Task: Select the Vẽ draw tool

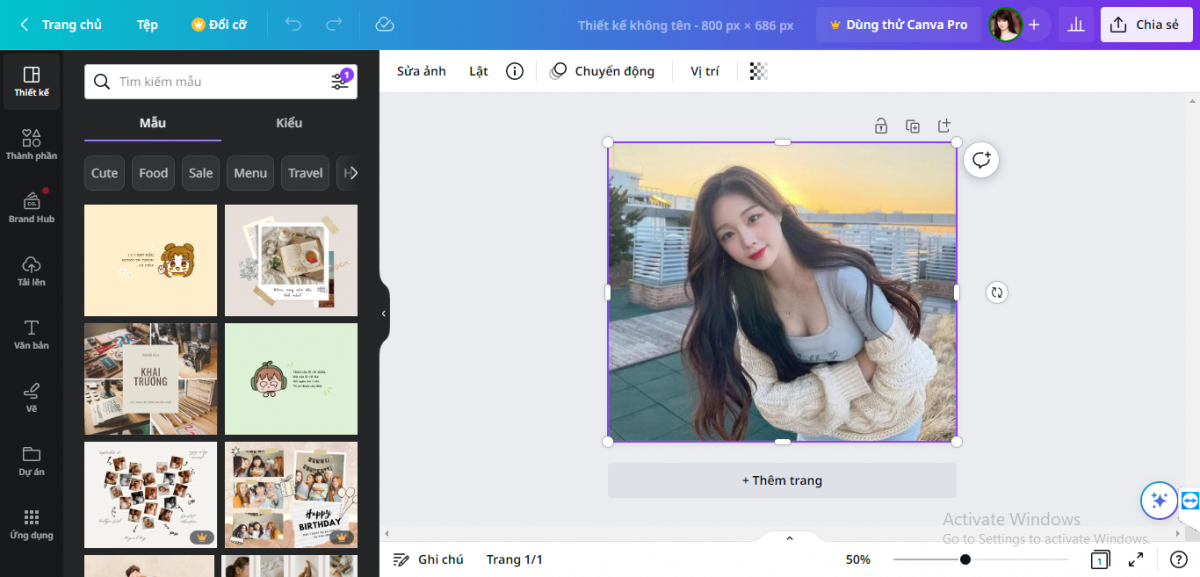Action: (x=31, y=397)
